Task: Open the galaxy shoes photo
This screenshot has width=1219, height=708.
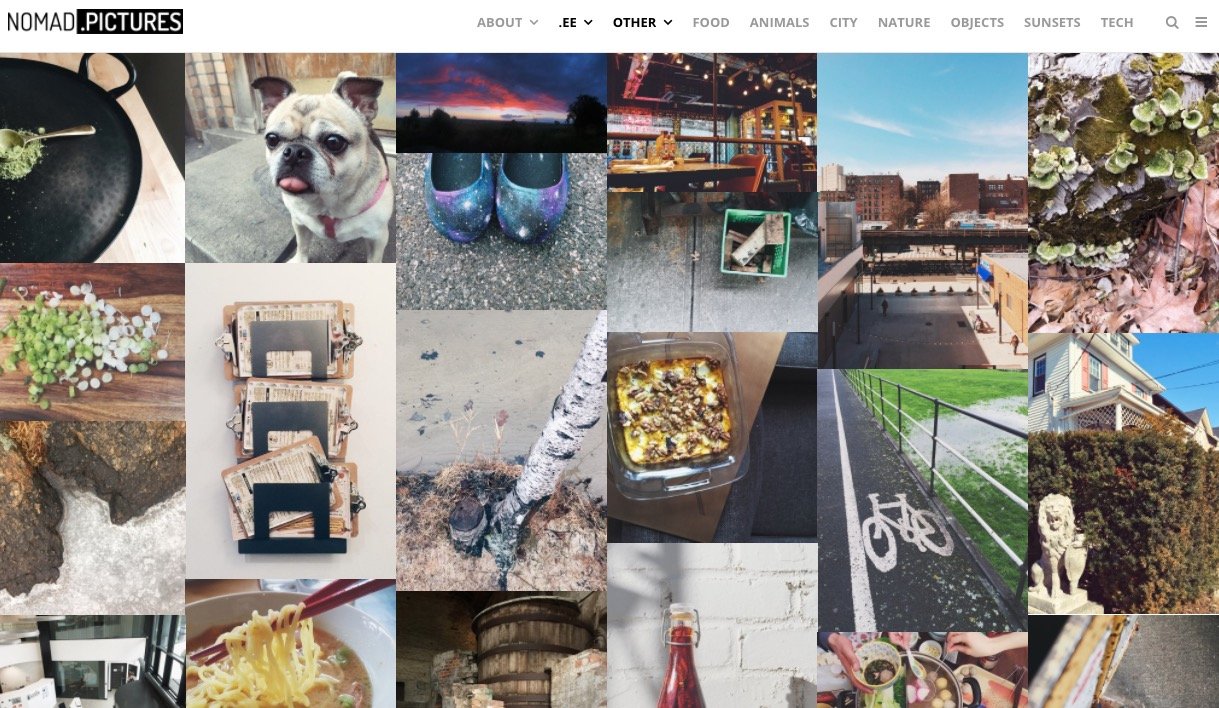Action: (501, 231)
